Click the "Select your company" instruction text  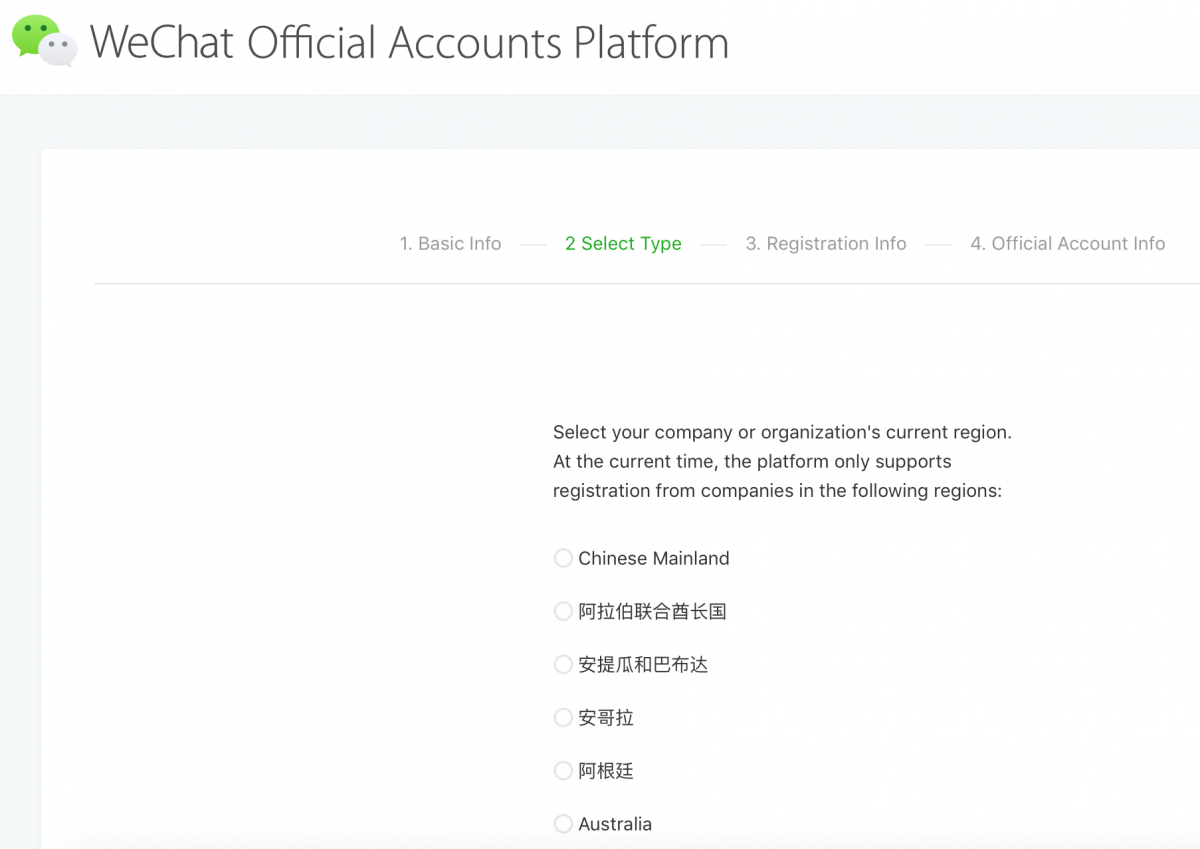click(782, 433)
